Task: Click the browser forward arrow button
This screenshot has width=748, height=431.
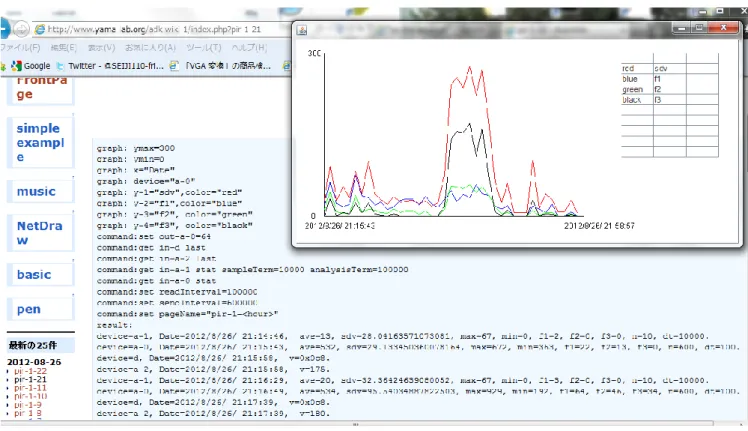Action: point(21,29)
